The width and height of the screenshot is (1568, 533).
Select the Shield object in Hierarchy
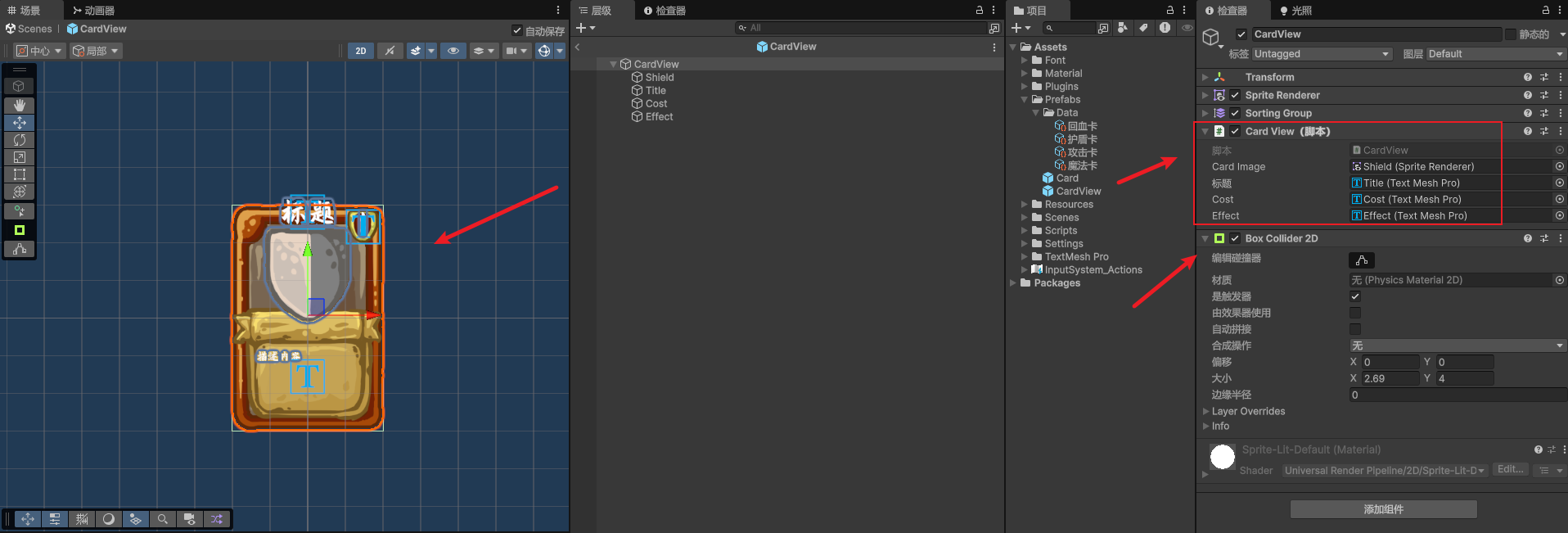click(660, 78)
